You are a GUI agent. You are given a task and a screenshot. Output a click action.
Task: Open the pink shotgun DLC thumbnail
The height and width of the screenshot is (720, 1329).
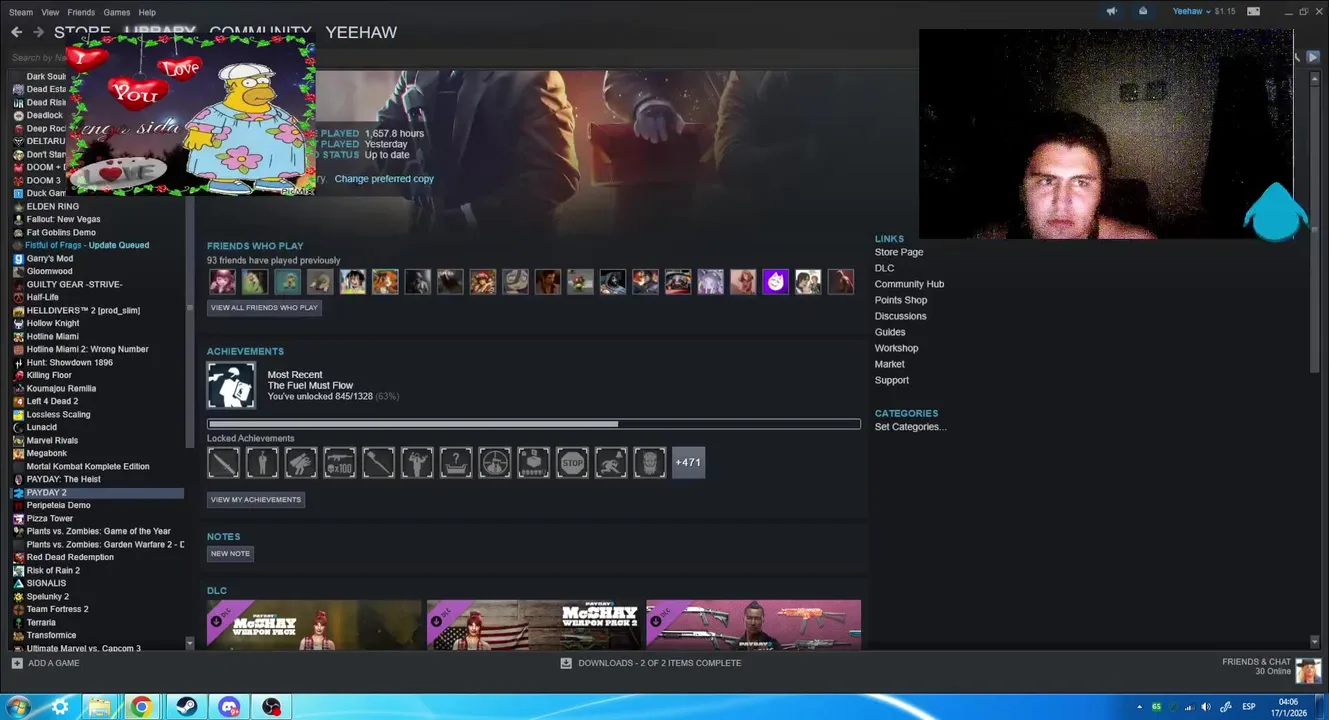tap(753, 625)
